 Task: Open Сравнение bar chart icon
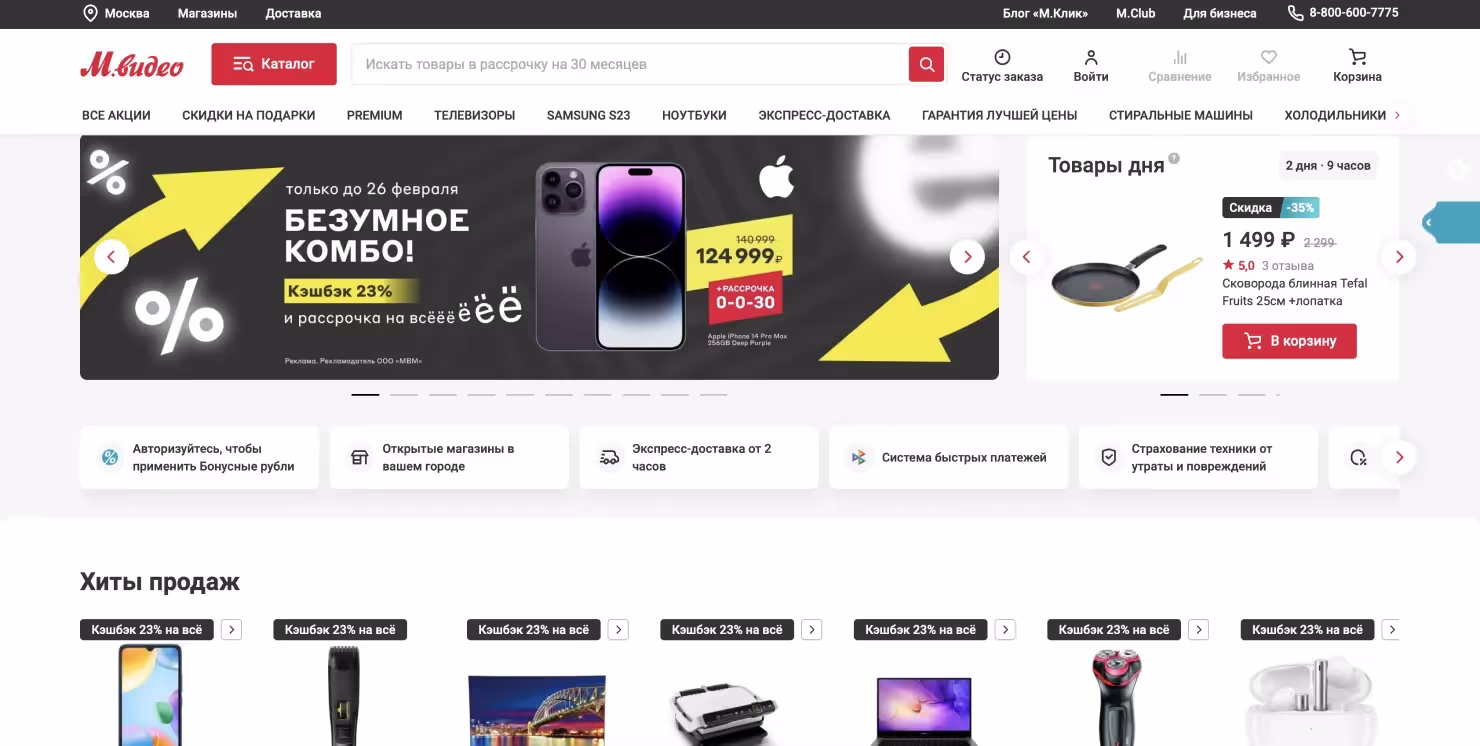(1180, 57)
